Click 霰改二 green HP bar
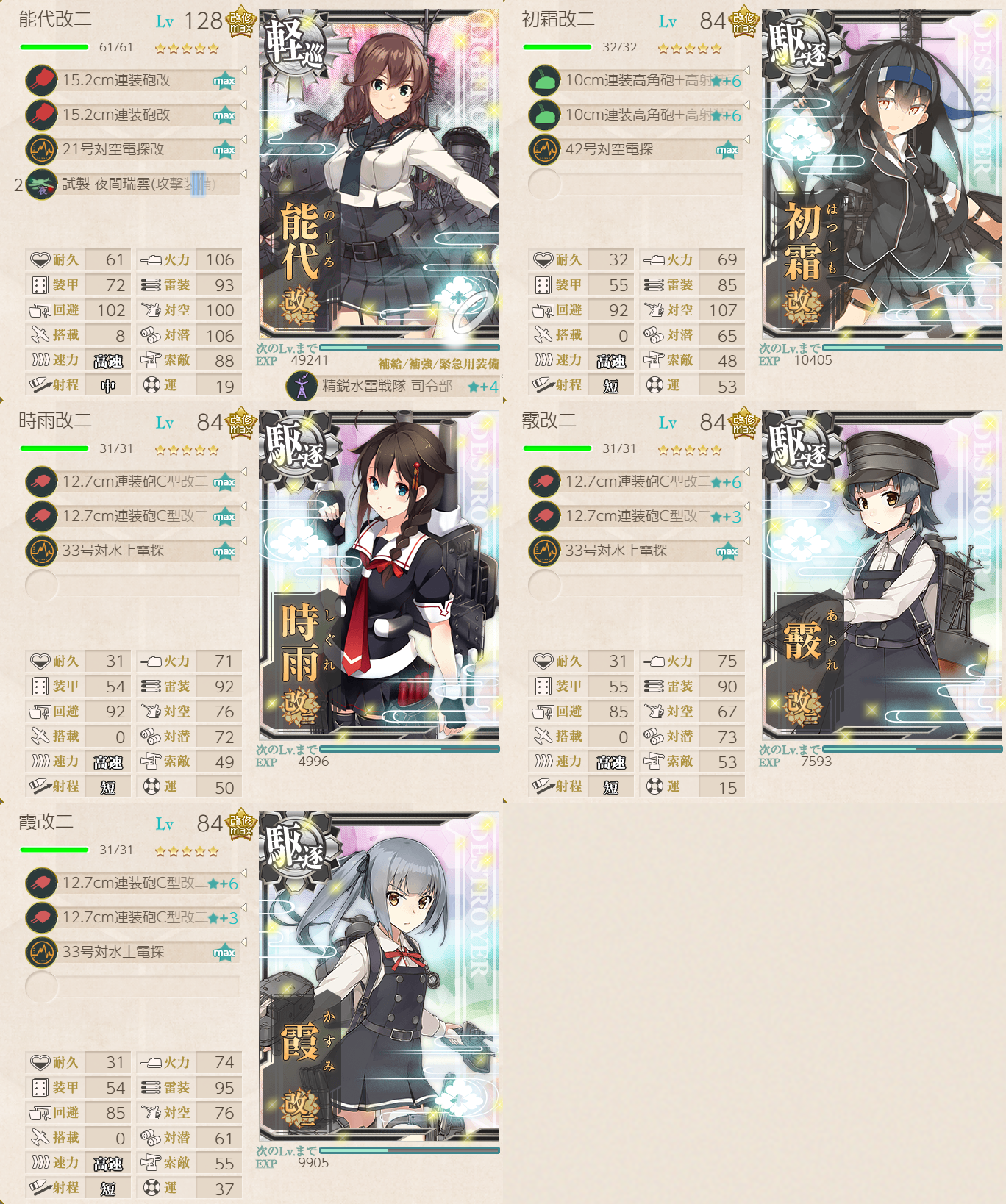 pos(557,448)
